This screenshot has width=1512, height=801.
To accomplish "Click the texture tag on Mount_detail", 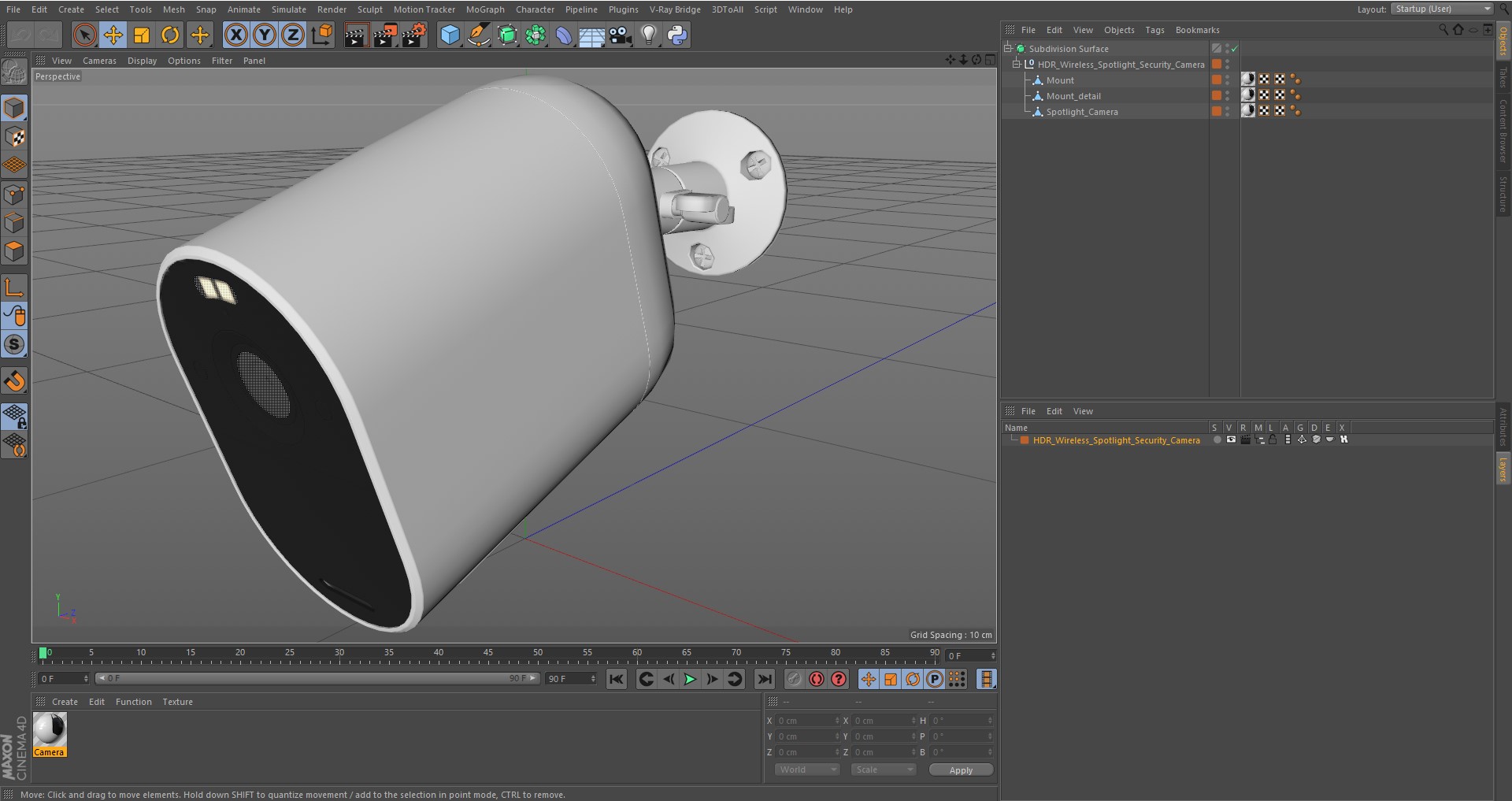I will 1248,95.
